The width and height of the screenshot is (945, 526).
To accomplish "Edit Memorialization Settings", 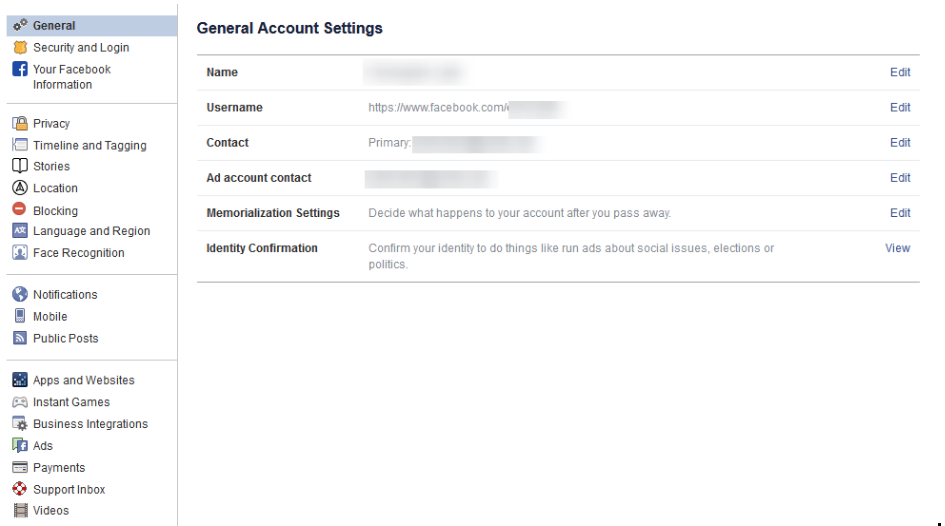I will click(x=900, y=212).
